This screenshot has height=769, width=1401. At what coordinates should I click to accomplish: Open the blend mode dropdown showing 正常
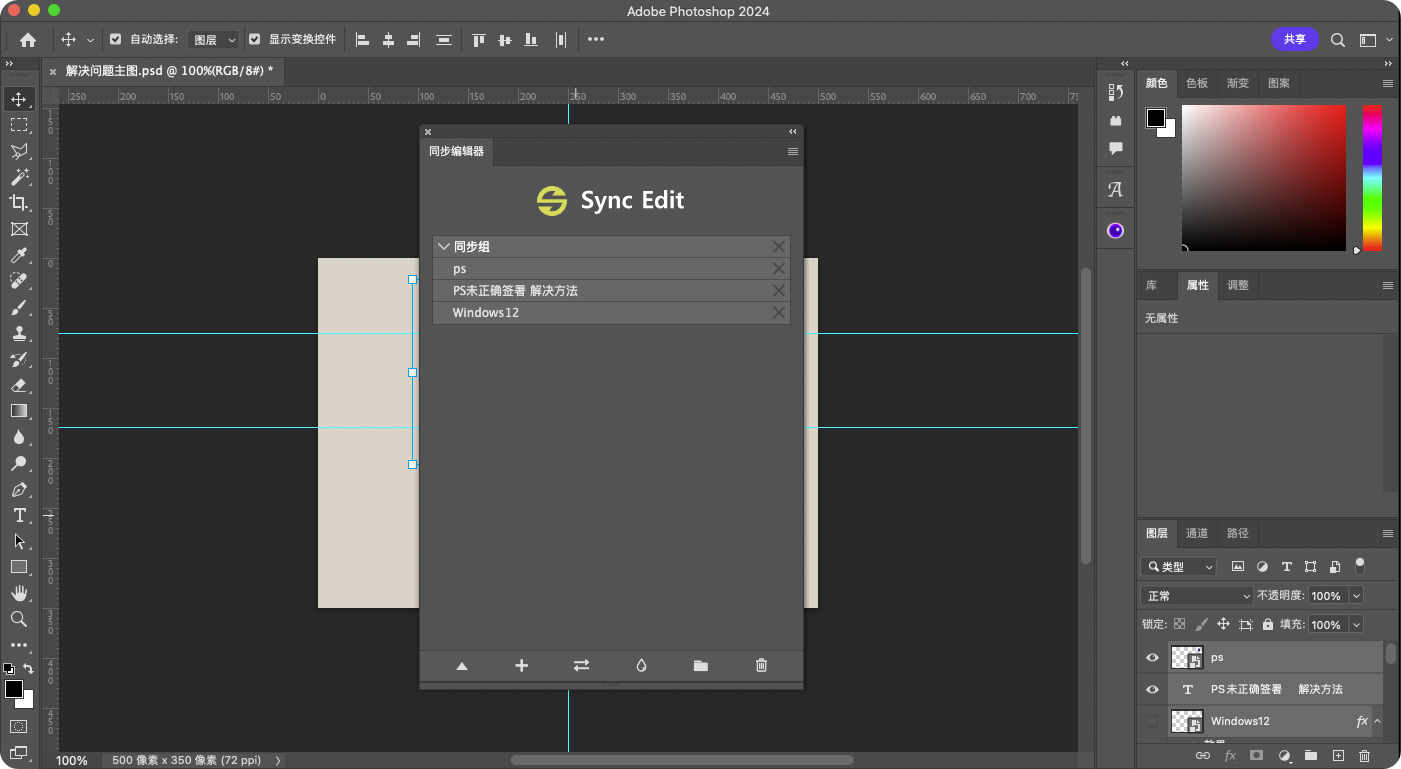pyautogui.click(x=1196, y=595)
